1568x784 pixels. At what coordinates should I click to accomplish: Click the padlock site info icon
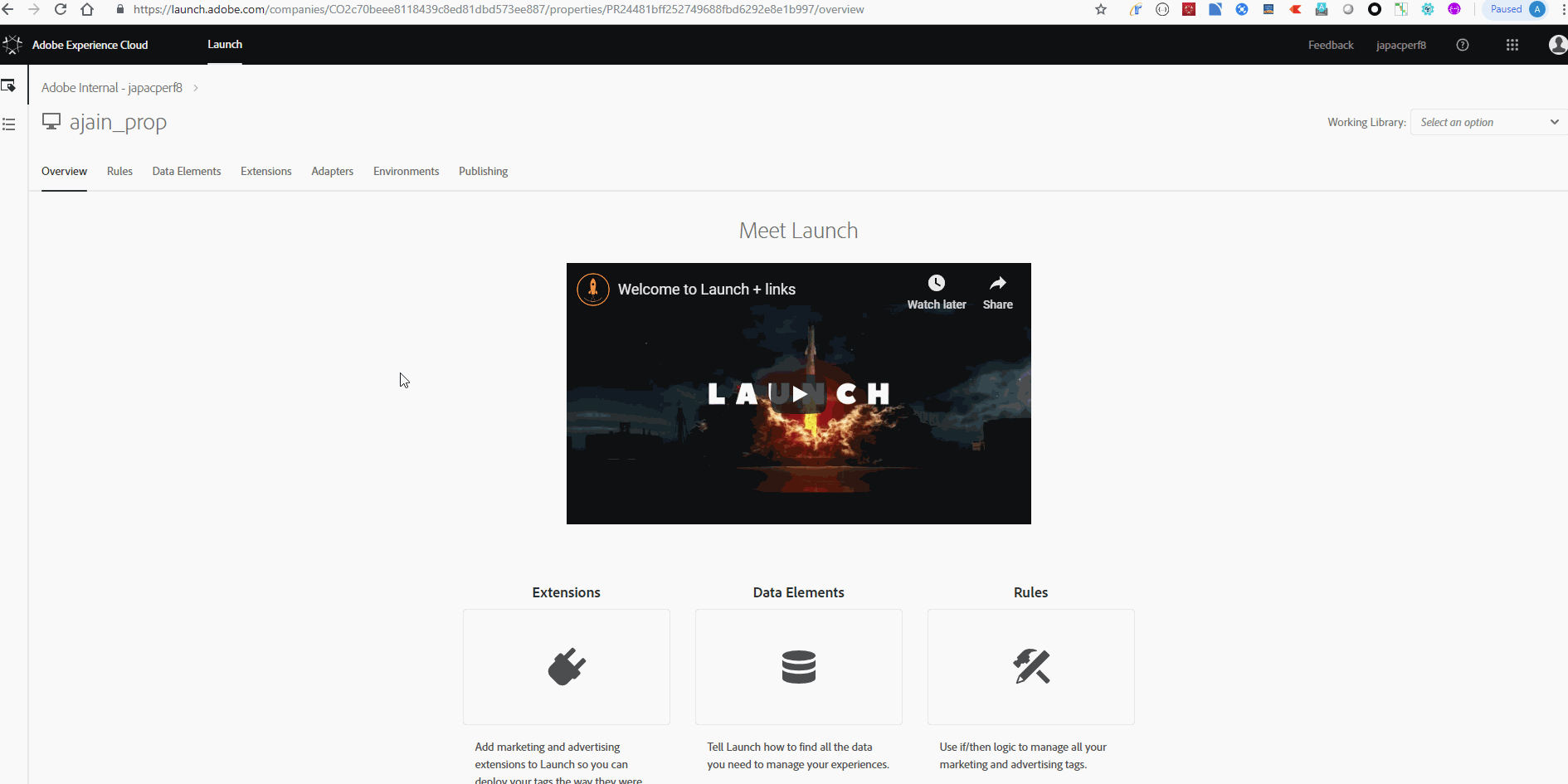tap(119, 10)
